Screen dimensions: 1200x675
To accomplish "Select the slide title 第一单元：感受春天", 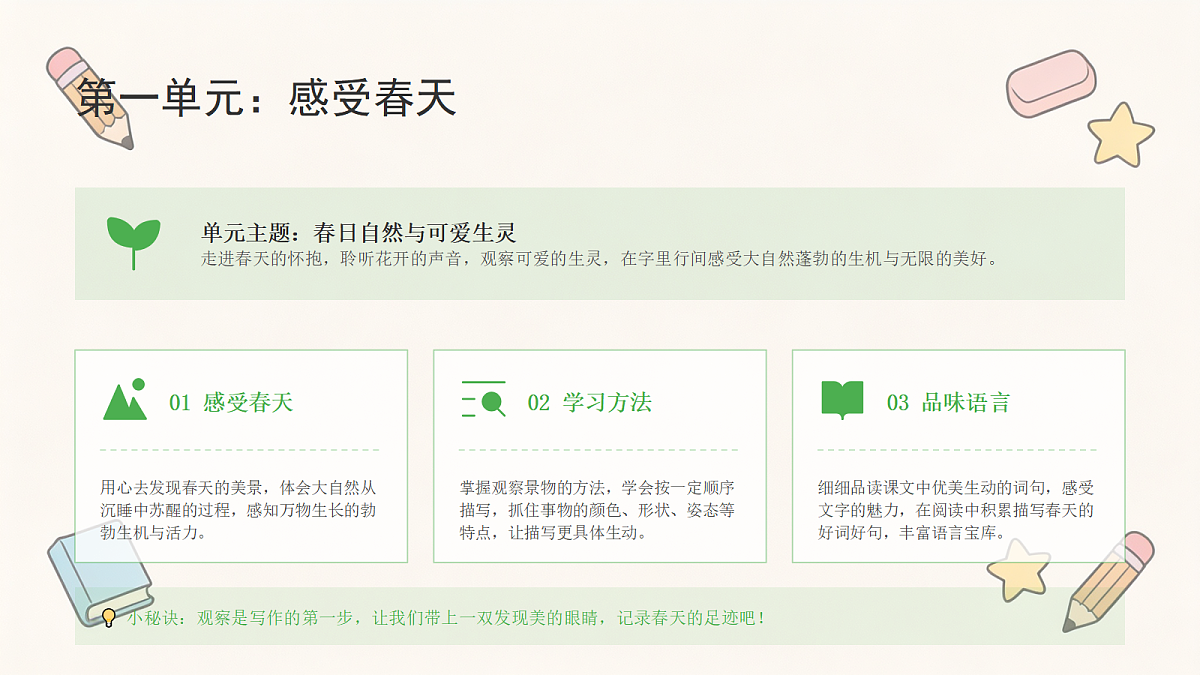I will click(x=267, y=99).
